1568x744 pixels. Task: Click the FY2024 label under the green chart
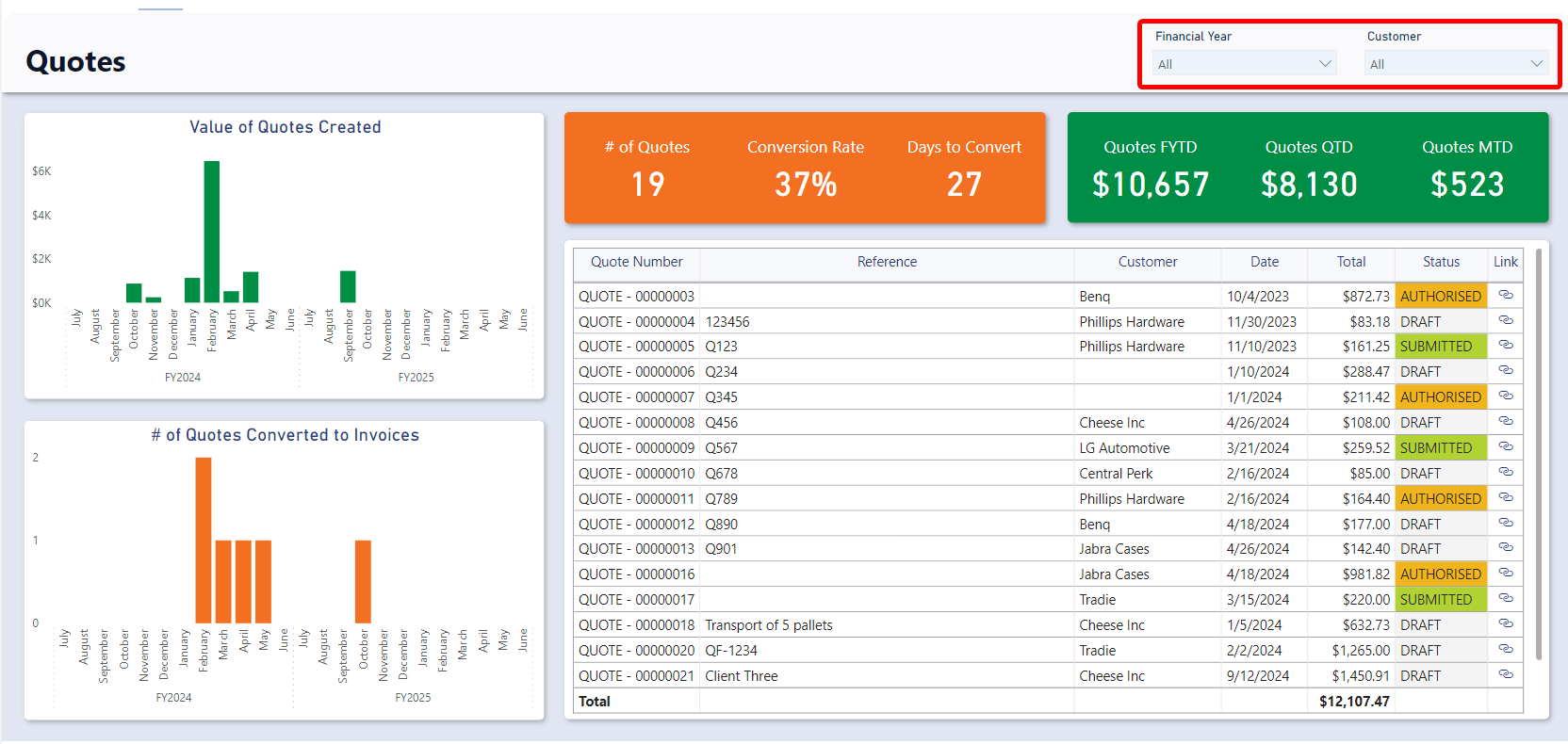tap(183, 377)
